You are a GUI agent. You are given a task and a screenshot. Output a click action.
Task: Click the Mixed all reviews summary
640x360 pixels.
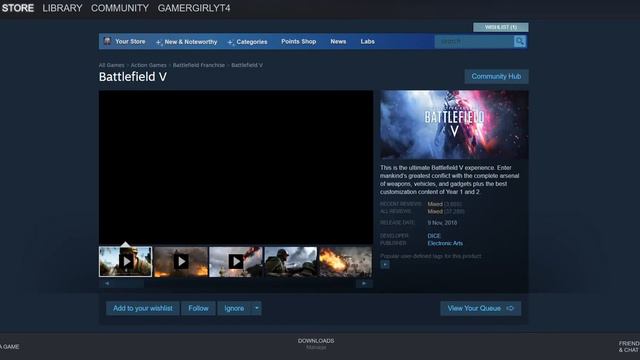pos(435,211)
